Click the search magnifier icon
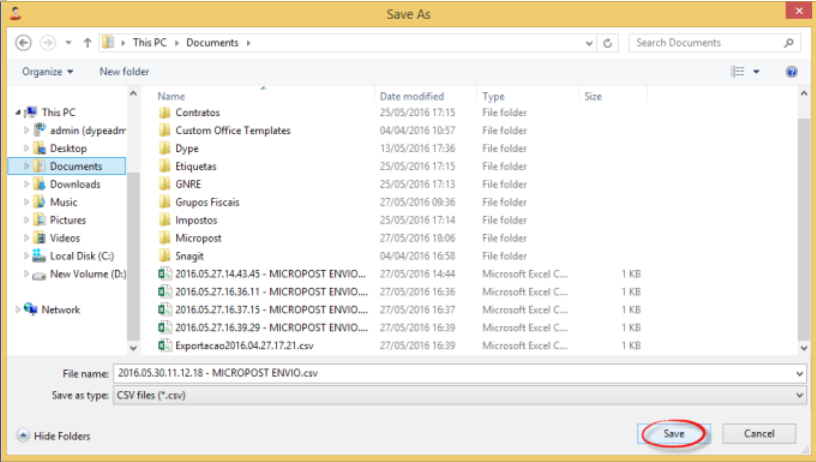The height and width of the screenshot is (462, 816). click(x=789, y=43)
